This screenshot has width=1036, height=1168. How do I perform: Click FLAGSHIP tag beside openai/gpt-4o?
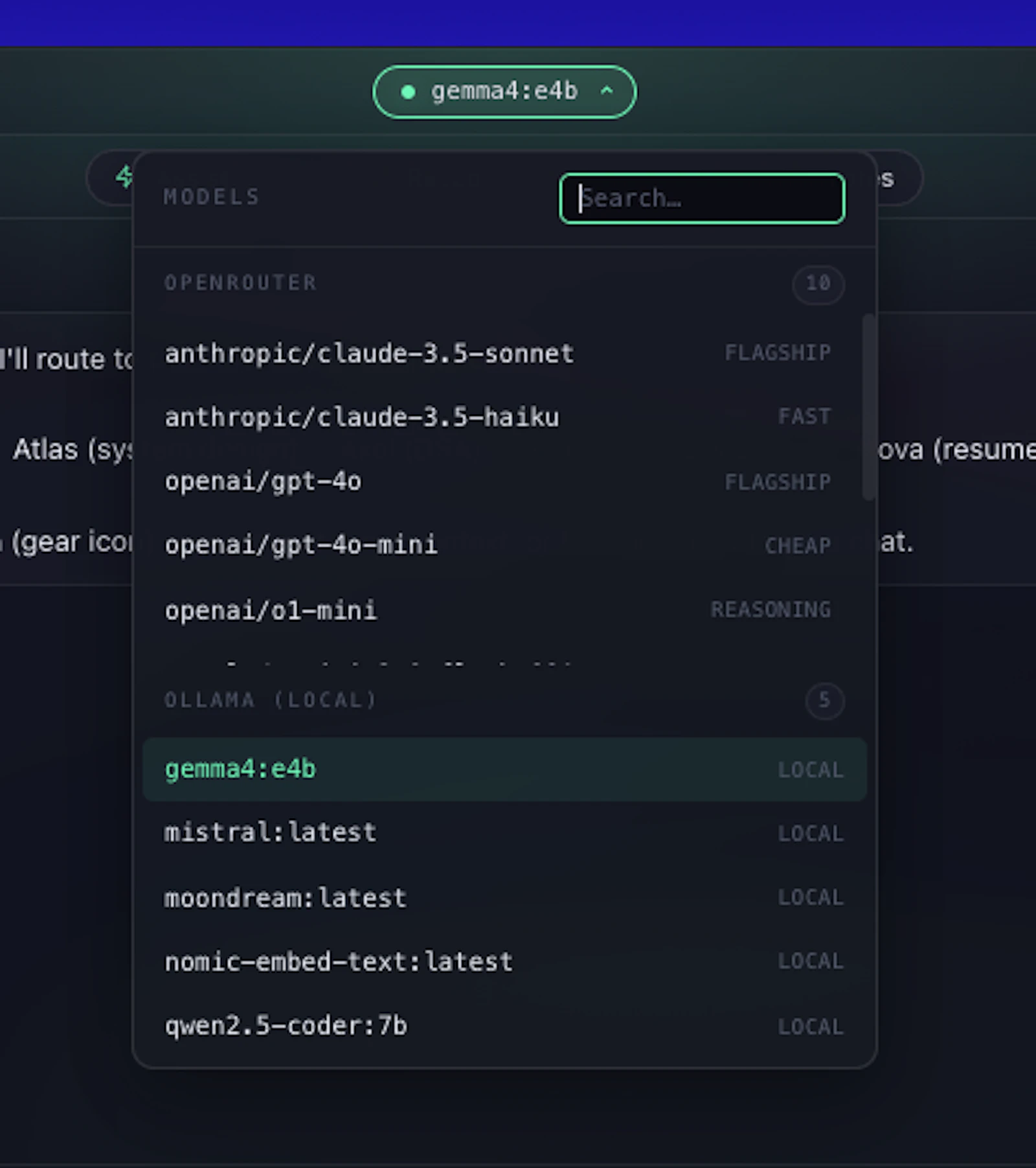pyautogui.click(x=777, y=482)
